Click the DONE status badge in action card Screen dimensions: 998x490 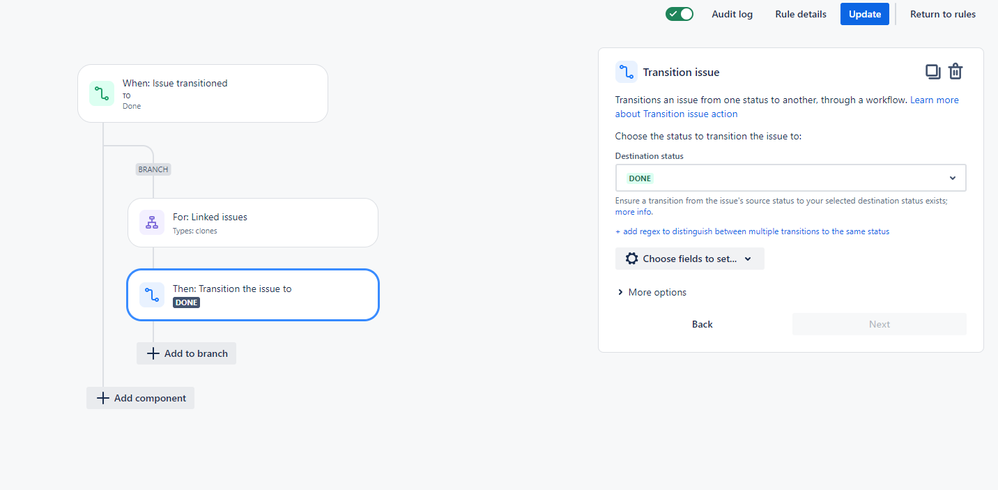[x=186, y=303]
